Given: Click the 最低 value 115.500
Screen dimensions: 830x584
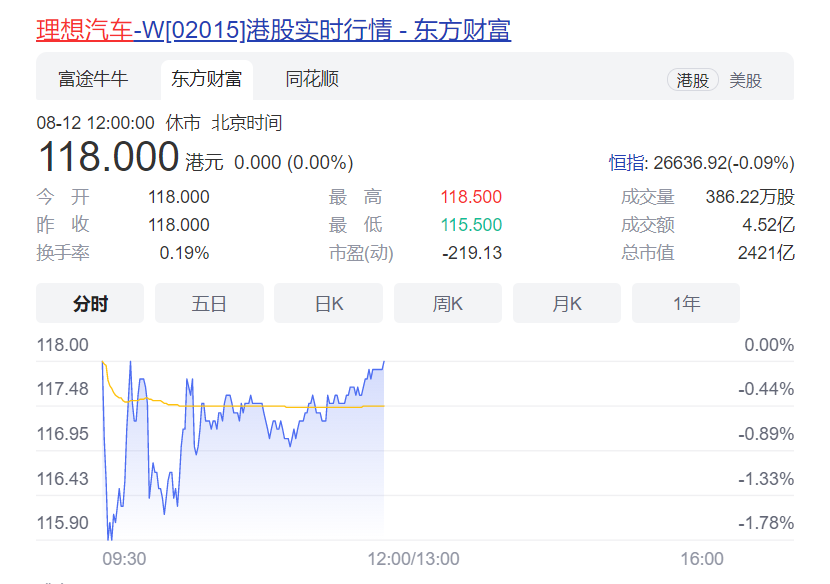Looking at the screenshot, I should pos(471,225).
